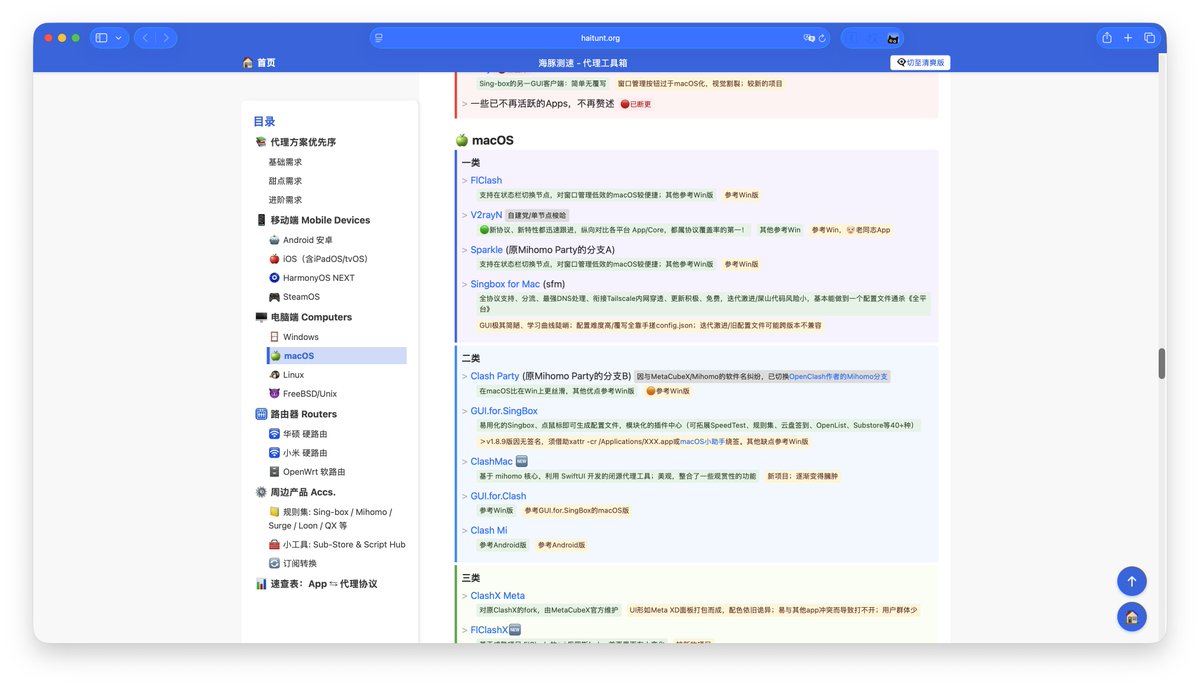The image size is (1200, 687).
Task: Jump to HarmonyOS NEXT sidebar entry
Action: tap(311, 278)
